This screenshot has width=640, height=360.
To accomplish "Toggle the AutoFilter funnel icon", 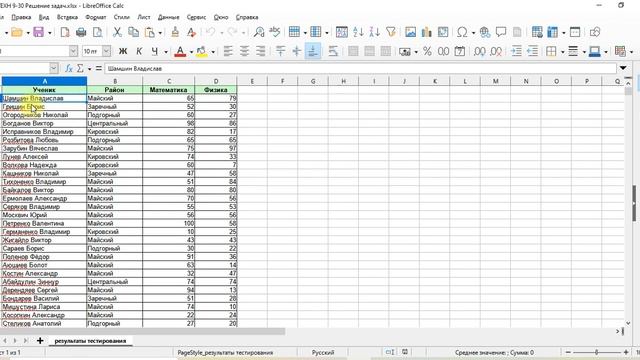I will [x=391, y=32].
